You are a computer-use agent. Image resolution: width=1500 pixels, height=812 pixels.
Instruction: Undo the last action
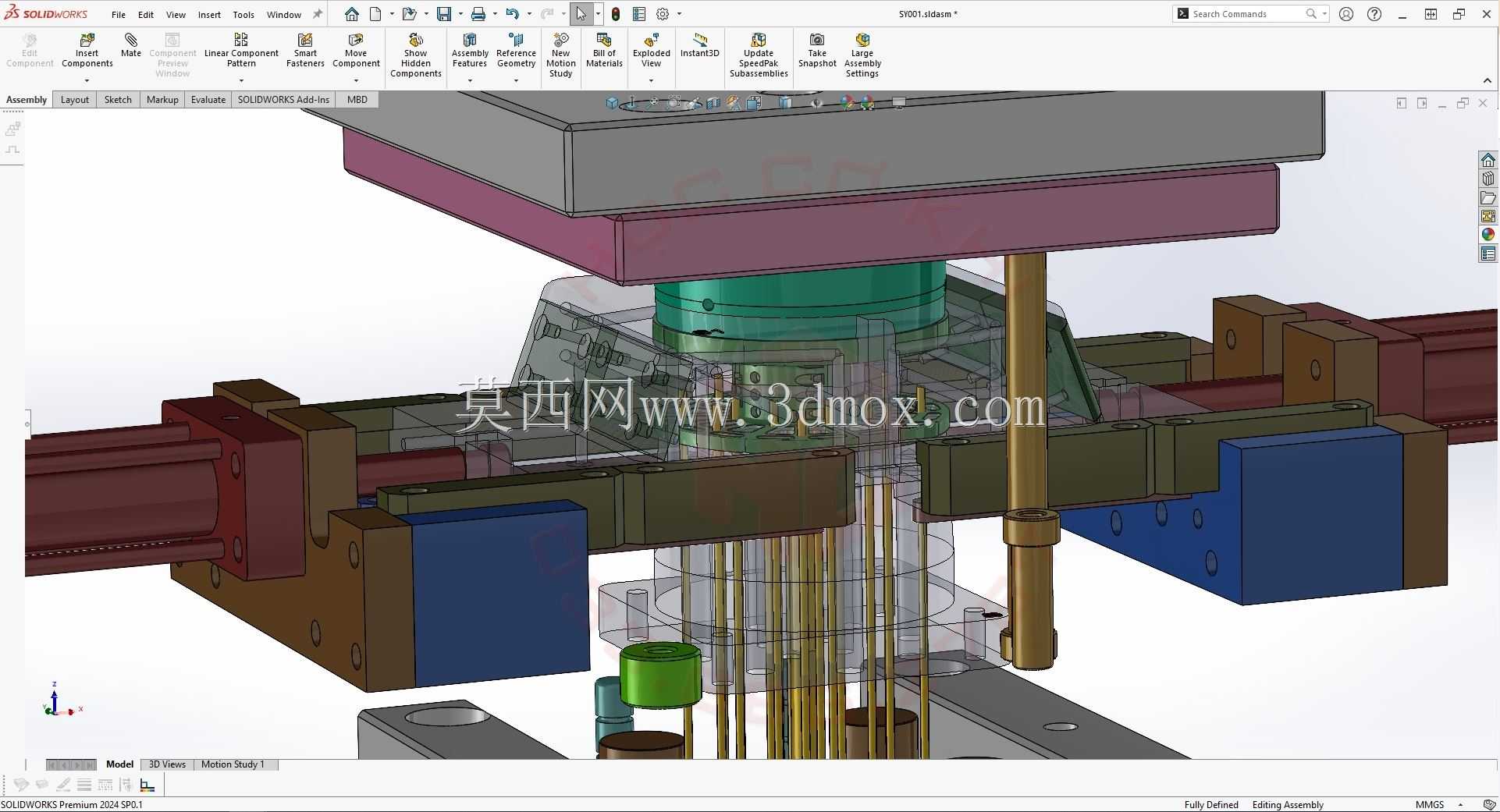coord(512,14)
